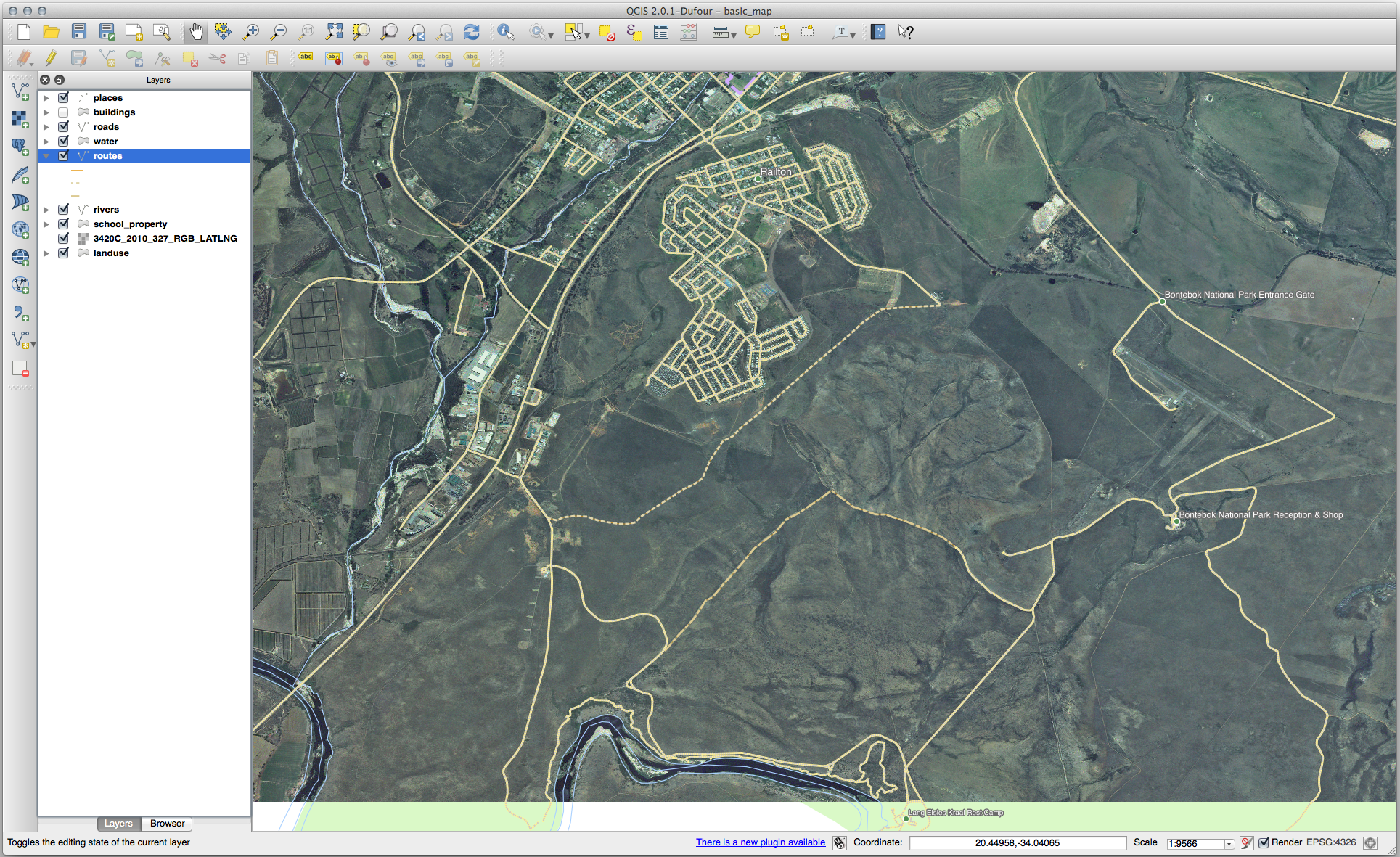The height and width of the screenshot is (857, 1400).
Task: Switch to the Layers tab
Action: point(118,823)
